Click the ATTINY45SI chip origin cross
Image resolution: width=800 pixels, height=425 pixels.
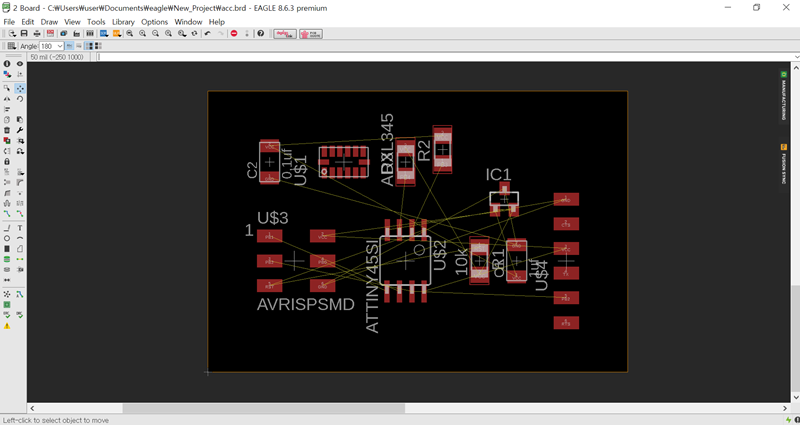tap(406, 261)
